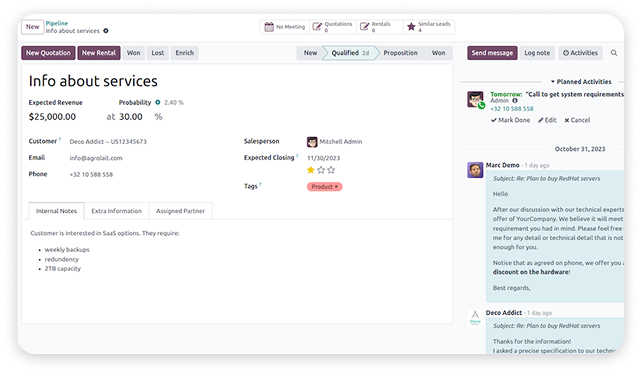
Task: Switch to Assigned Partner tab
Action: tap(180, 211)
